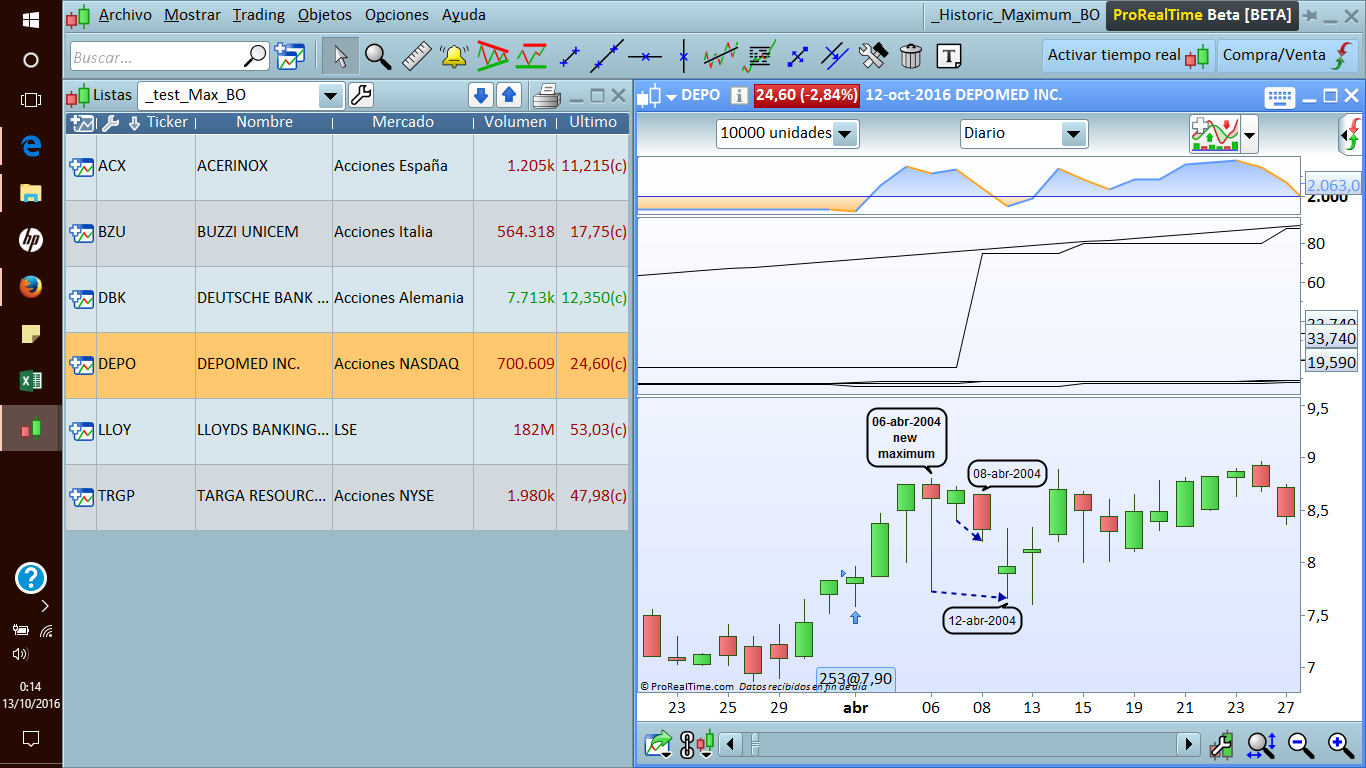Image resolution: width=1366 pixels, height=768 pixels.
Task: Click the chart scroll left arrow
Action: (731, 744)
